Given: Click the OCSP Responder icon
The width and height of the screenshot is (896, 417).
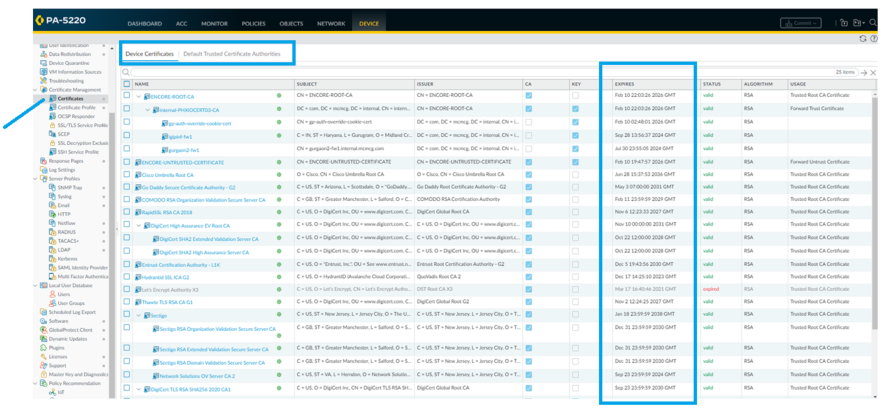Looking at the screenshot, I should 53,116.
